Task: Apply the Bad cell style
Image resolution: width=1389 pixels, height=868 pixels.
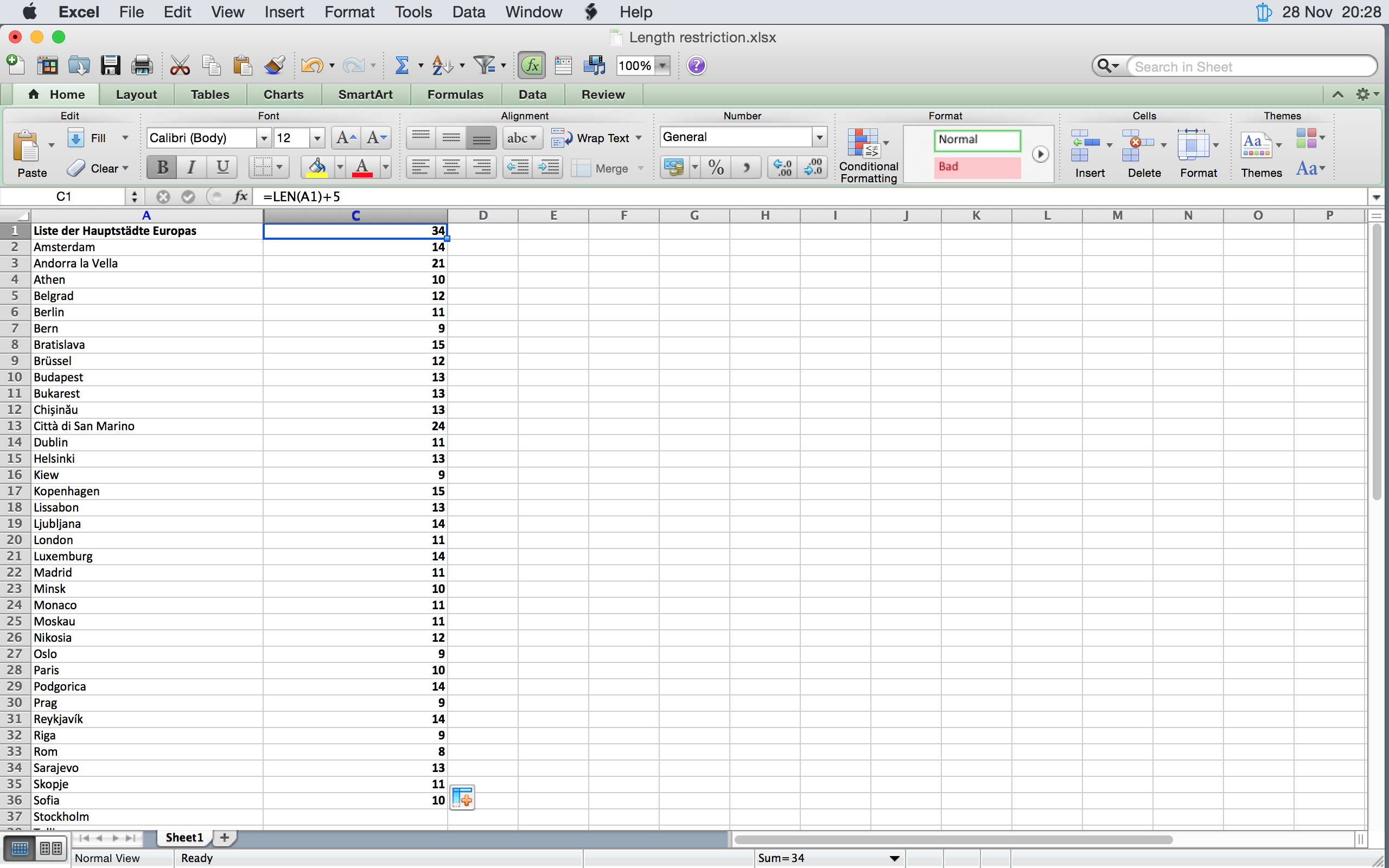Action: point(976,167)
